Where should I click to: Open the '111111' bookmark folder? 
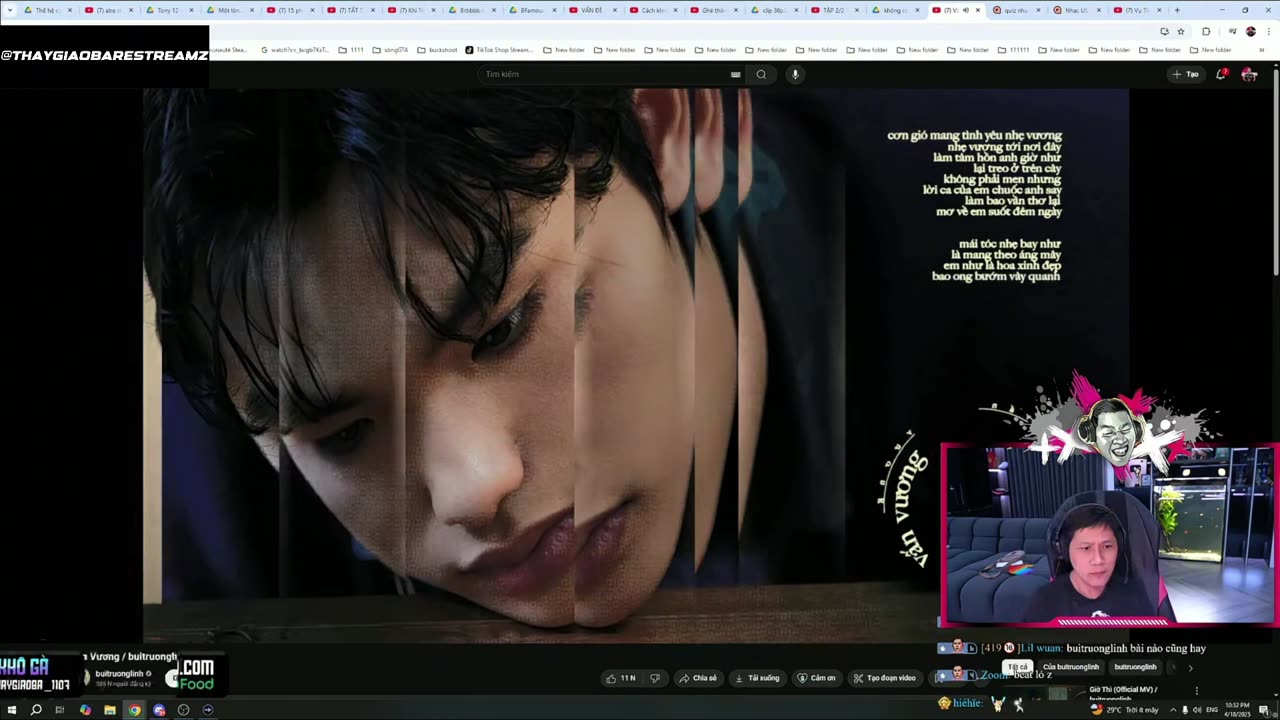(x=1013, y=49)
